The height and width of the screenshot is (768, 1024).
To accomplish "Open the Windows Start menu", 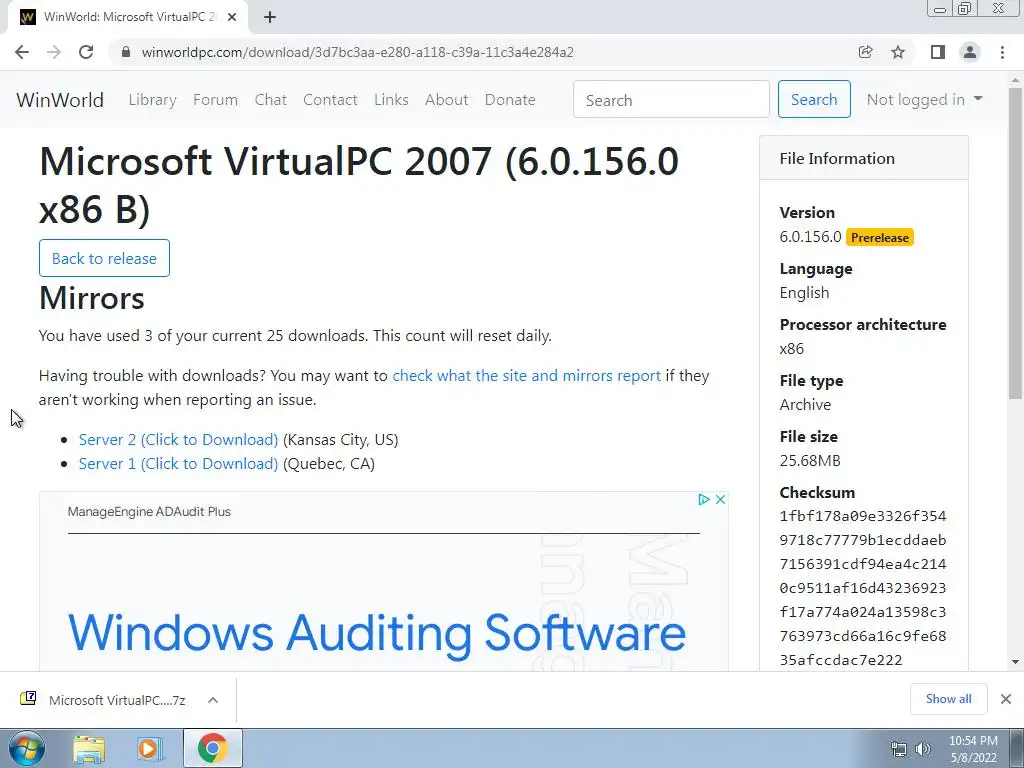I will pyautogui.click(x=26, y=748).
